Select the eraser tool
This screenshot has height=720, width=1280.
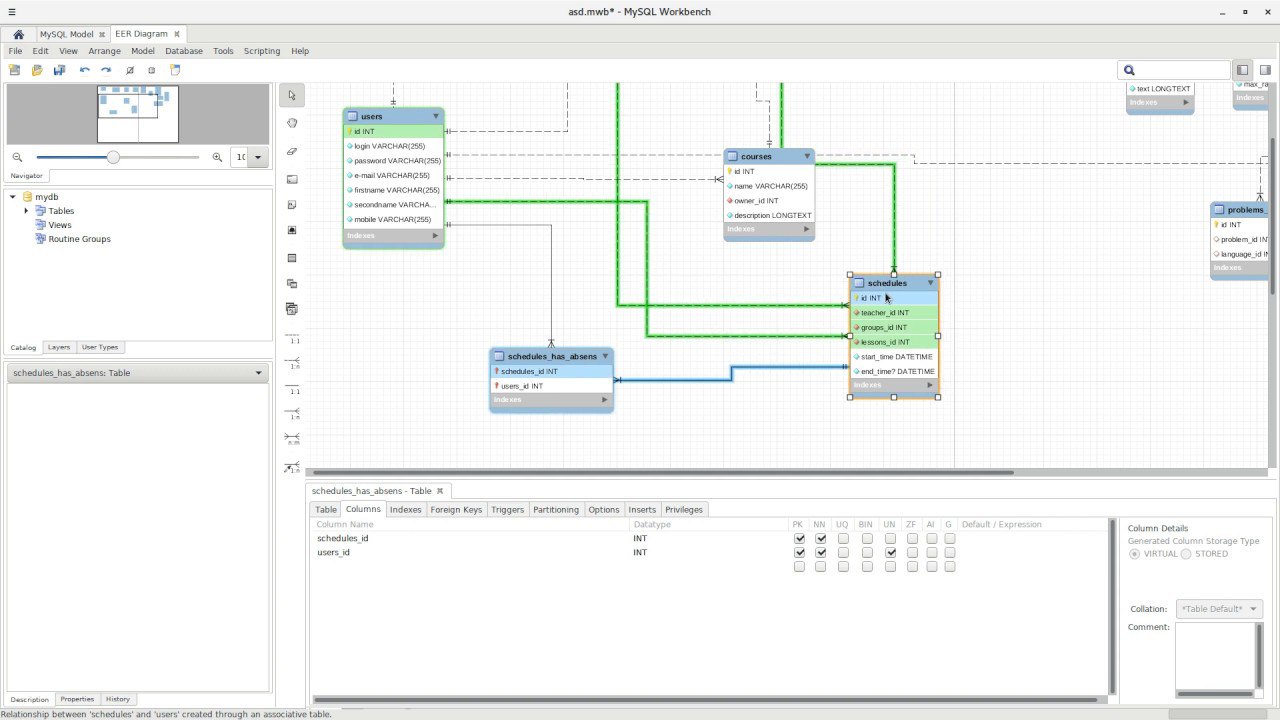292,151
